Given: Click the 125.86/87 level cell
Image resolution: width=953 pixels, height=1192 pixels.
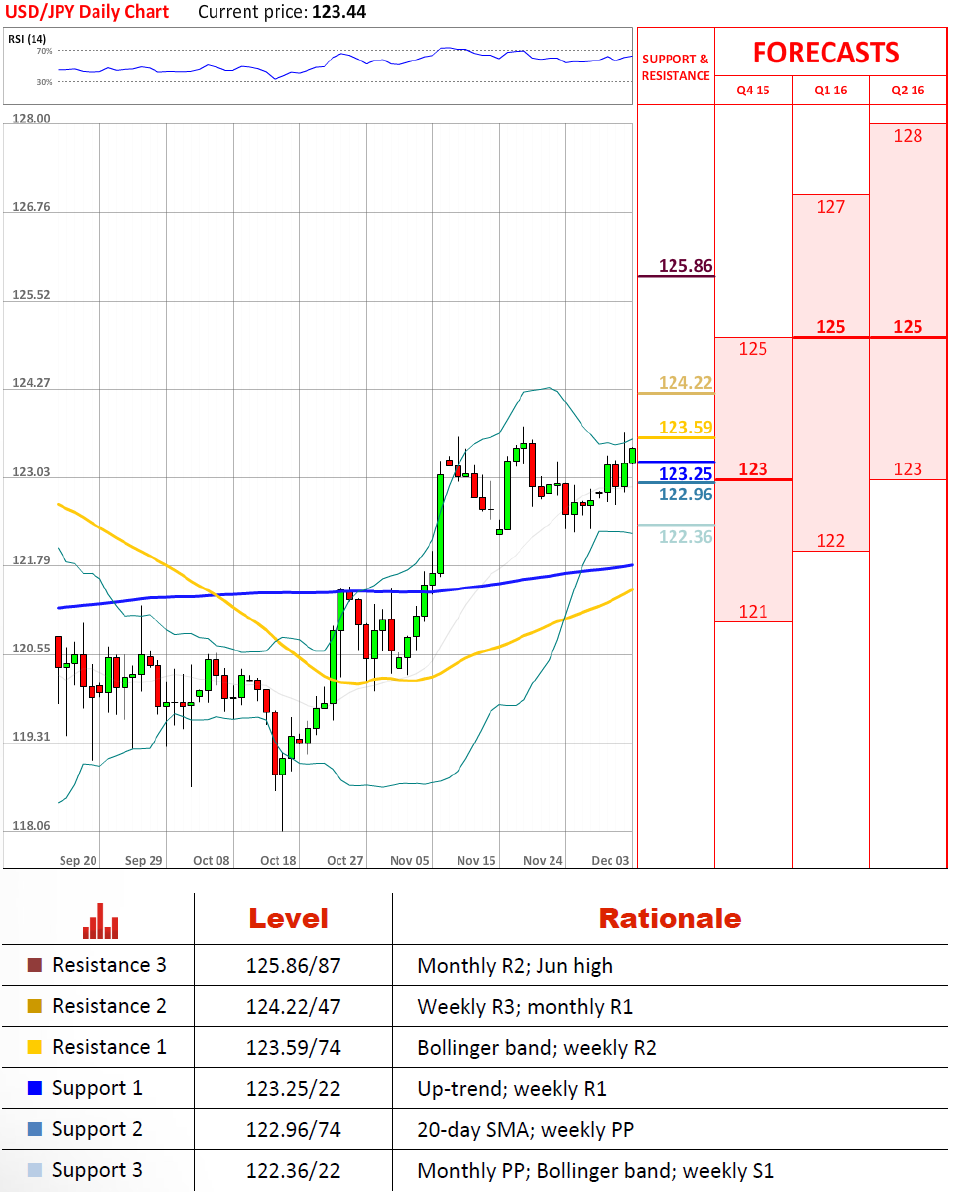Looking at the screenshot, I should point(293,966).
